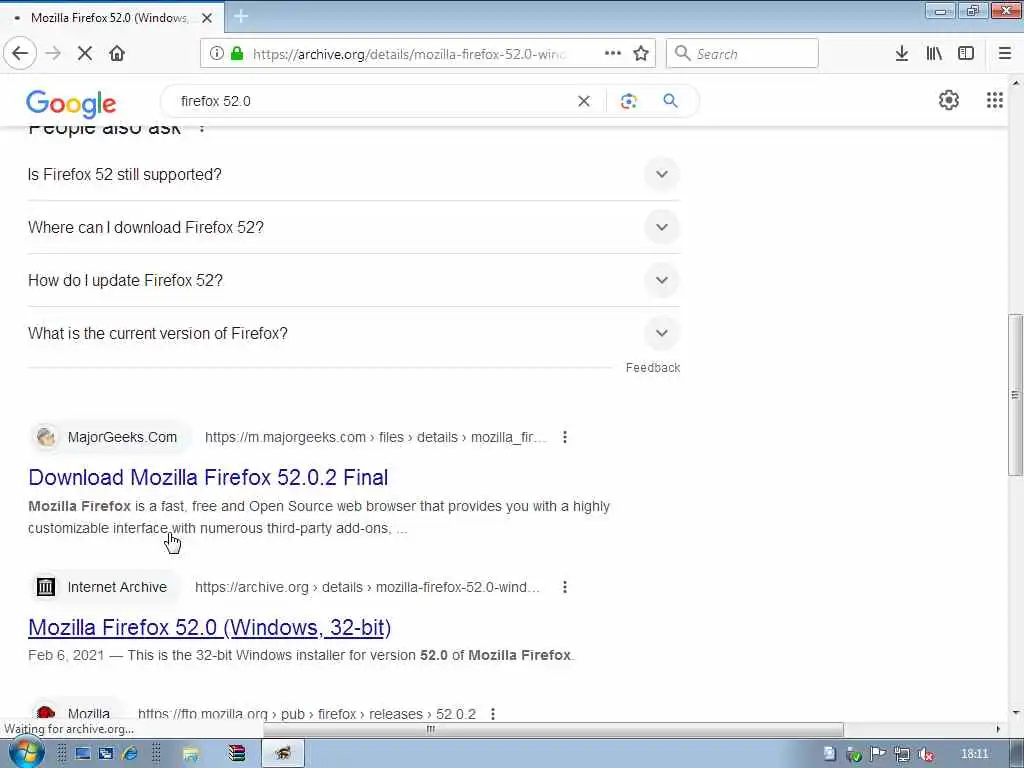Focus the Firefox Search box
Screen dimensions: 1024x768
coord(742,54)
